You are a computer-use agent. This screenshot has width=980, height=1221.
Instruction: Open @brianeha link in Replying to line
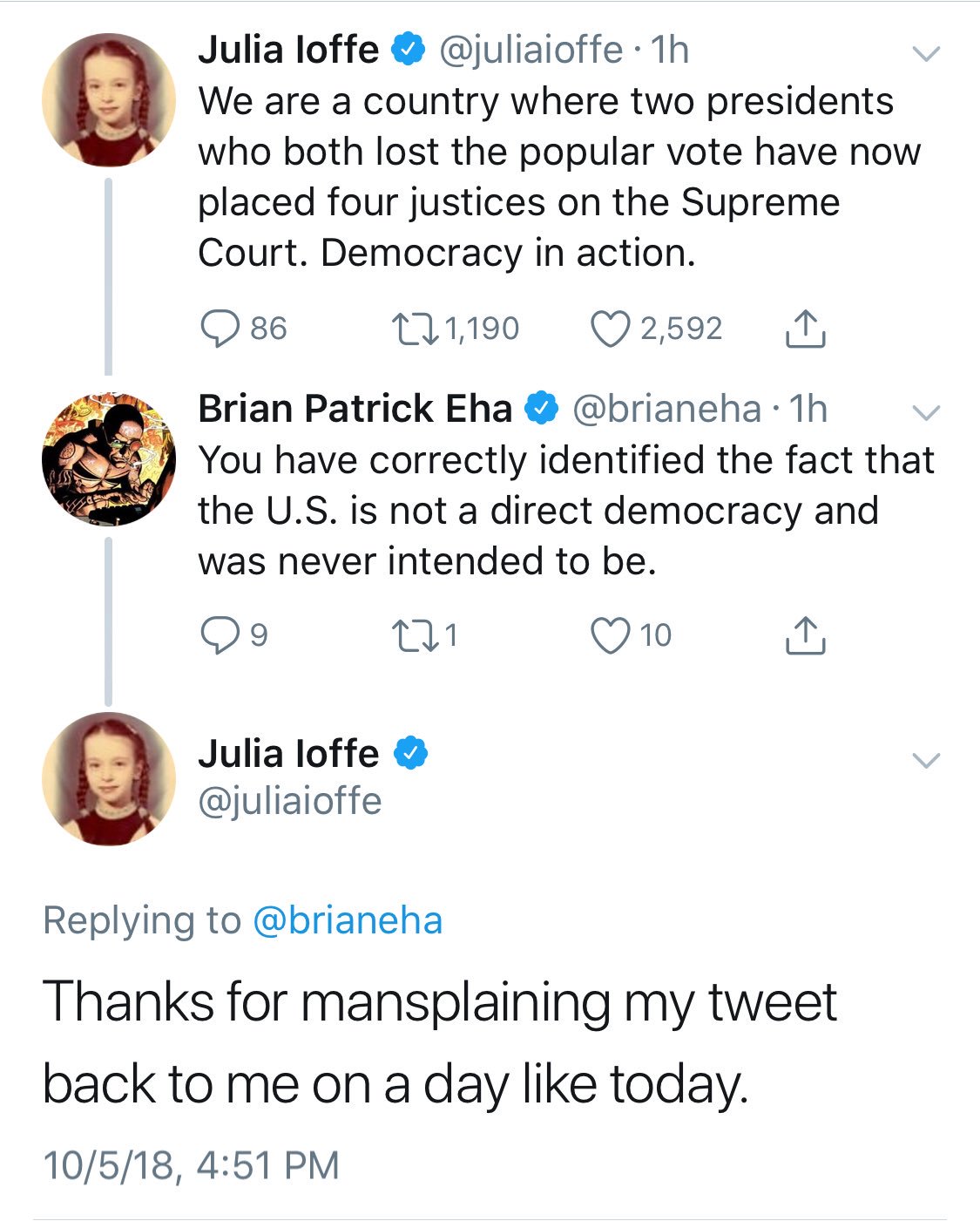[x=348, y=920]
